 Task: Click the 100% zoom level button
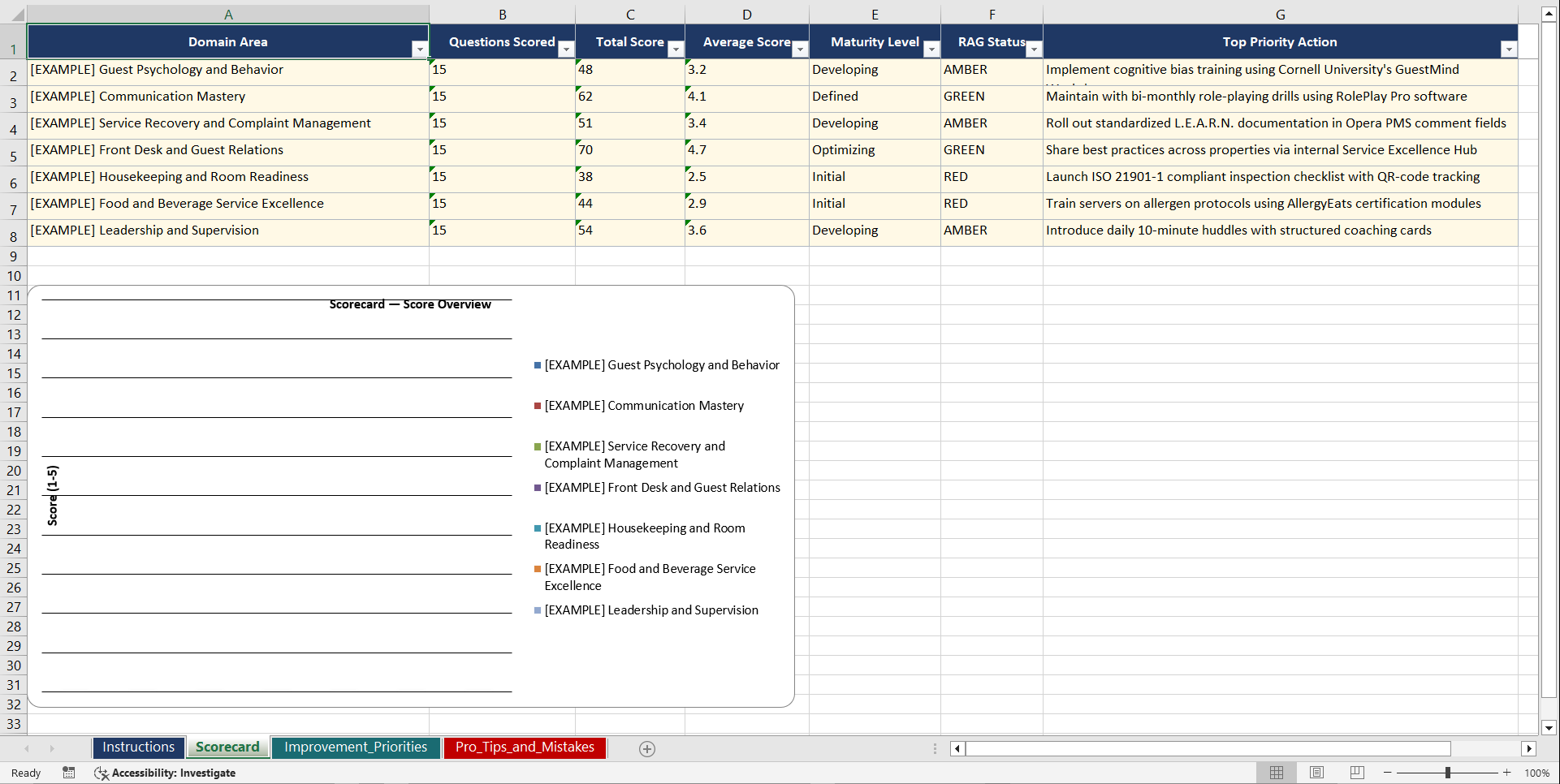pos(1536,773)
